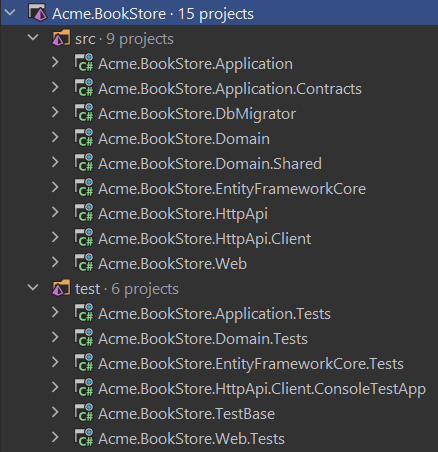This screenshot has width=438, height=452.
Task: Click C# icon of Acme.BookStore.Web
Action: [84, 263]
